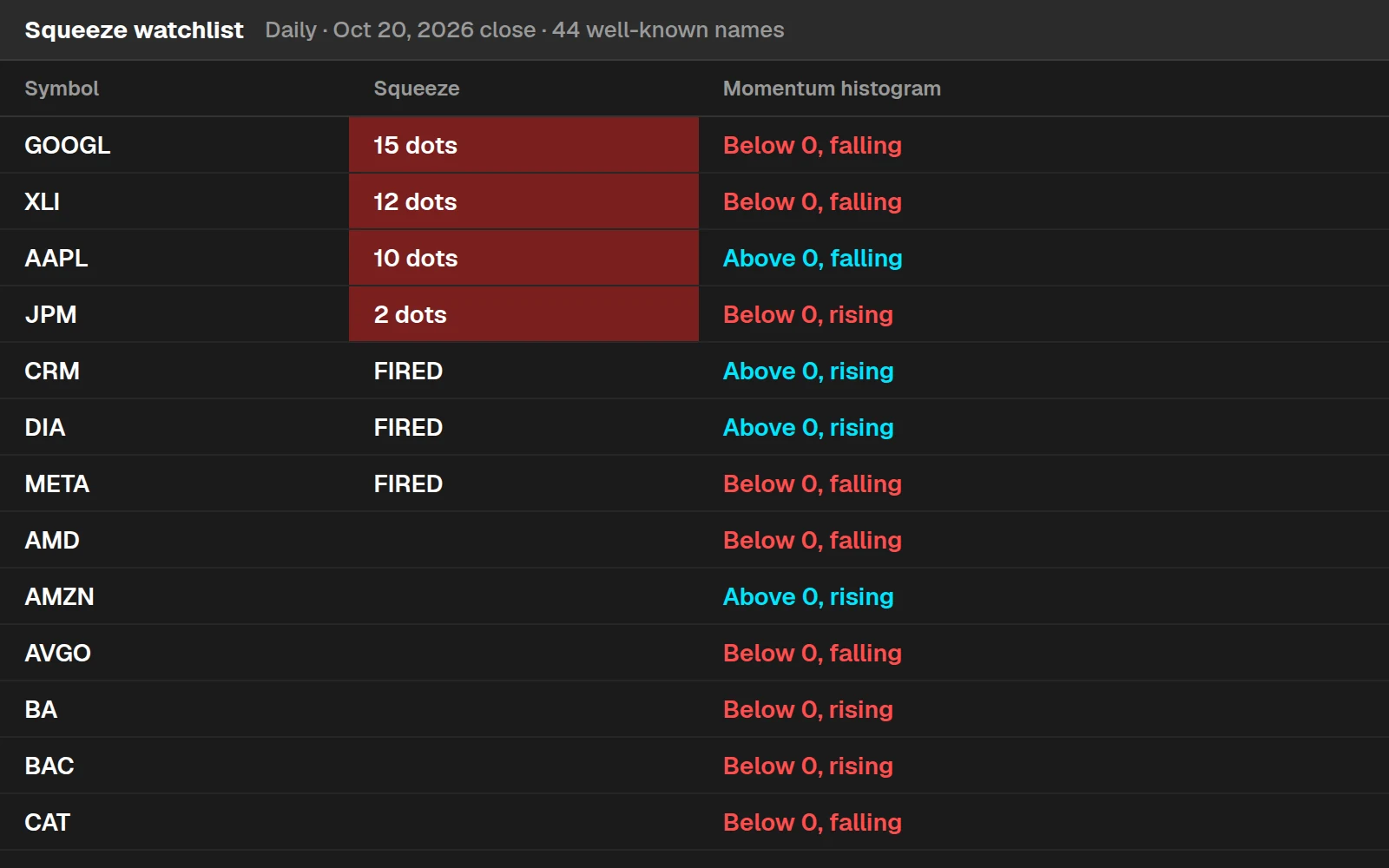The width and height of the screenshot is (1389, 868).
Task: Click FIRED in the CRM row
Action: (x=408, y=371)
